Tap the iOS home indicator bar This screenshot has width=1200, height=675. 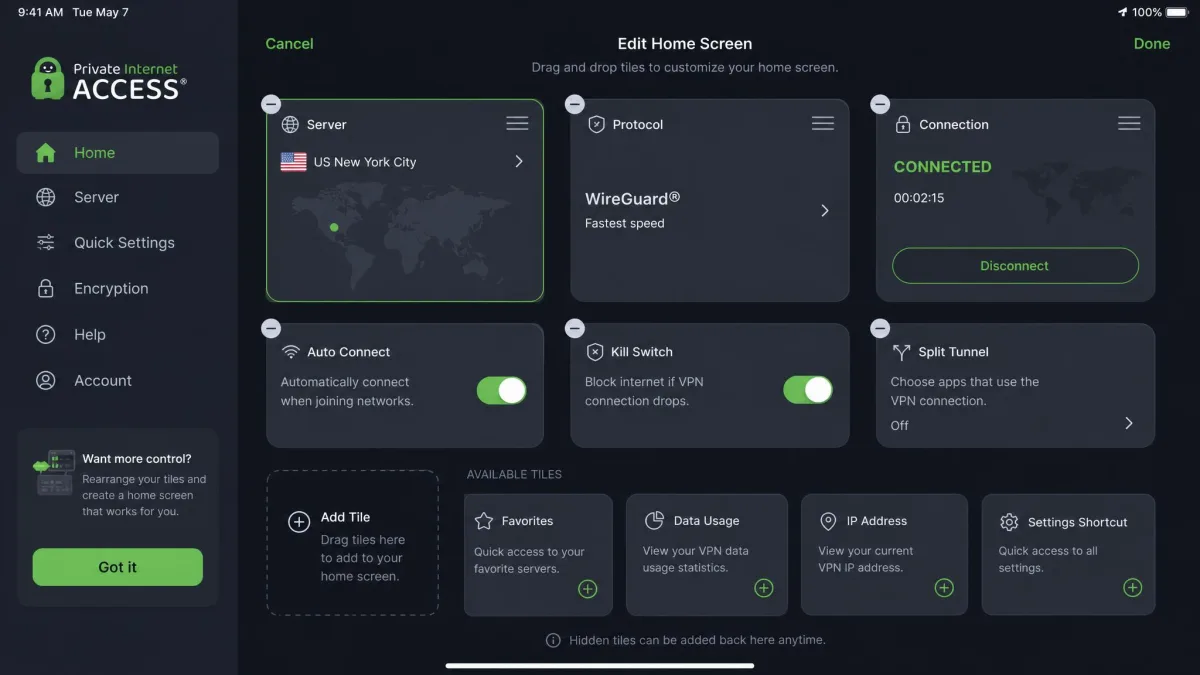[600, 665]
